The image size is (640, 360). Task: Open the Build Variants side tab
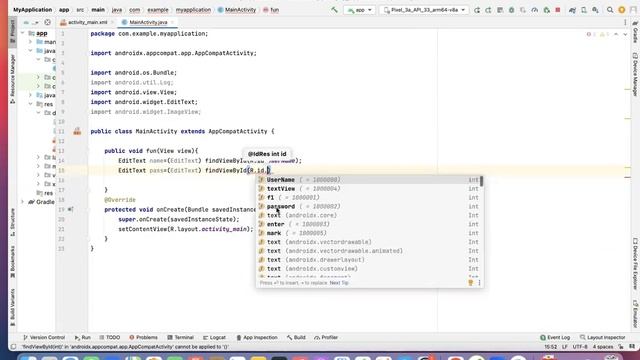12,307
